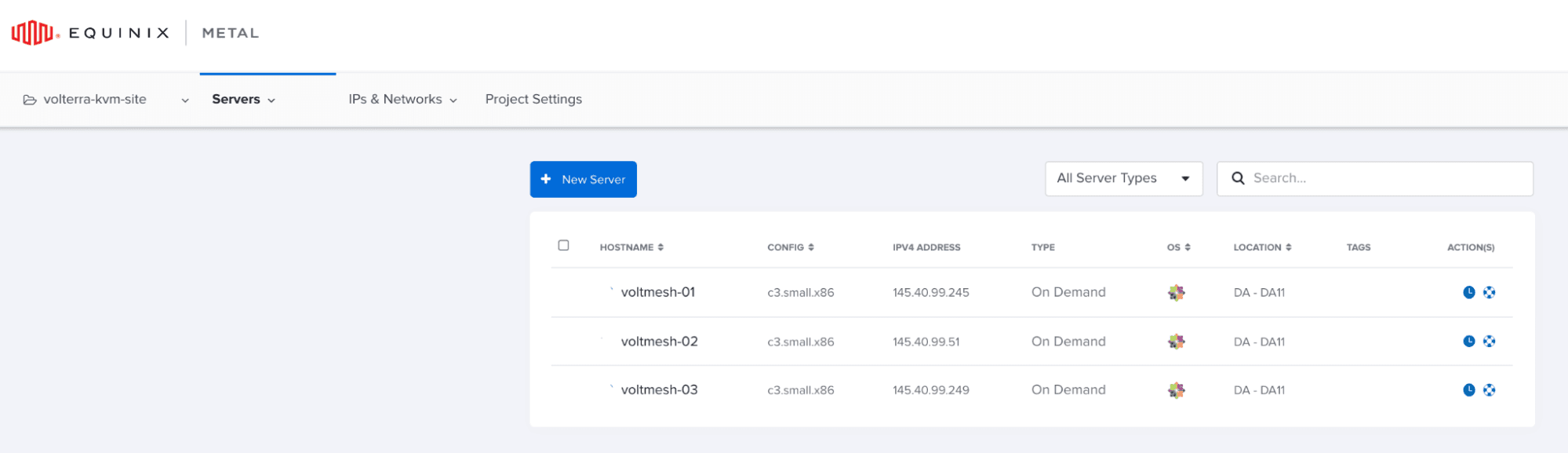
Task: Click On Demand type for voltmesh-02
Action: tap(1068, 342)
